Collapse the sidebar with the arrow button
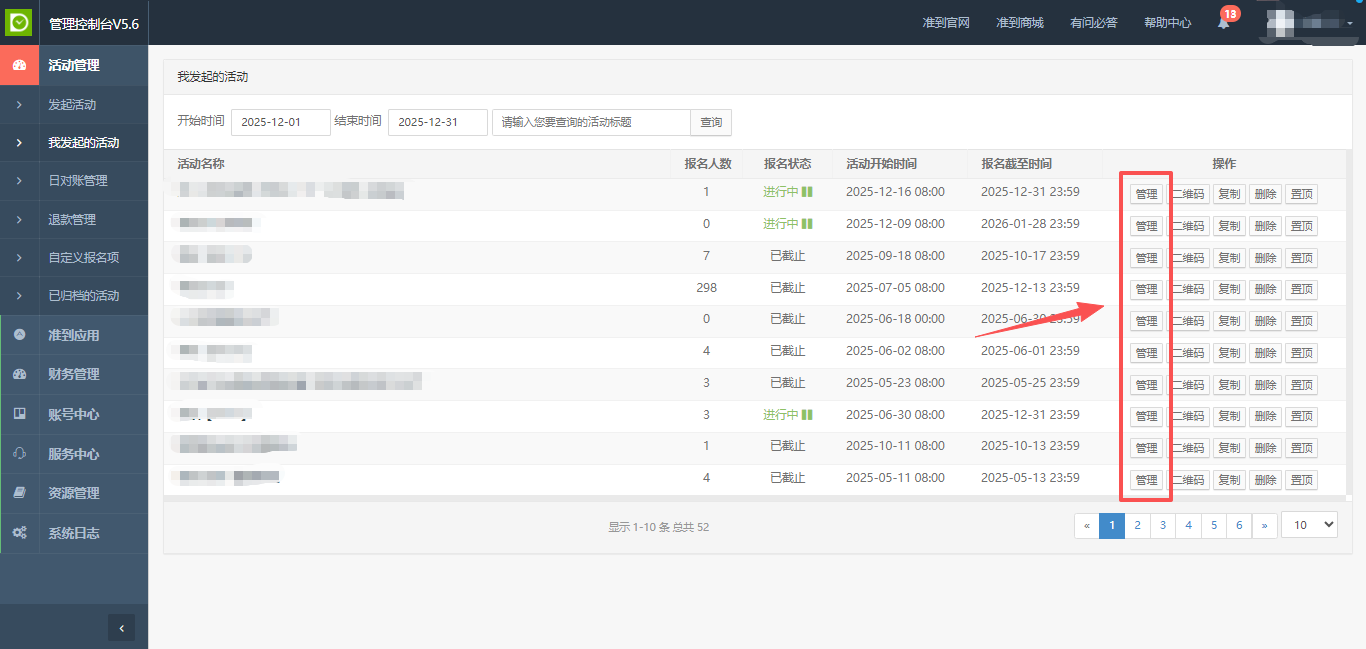1366x649 pixels. (121, 628)
